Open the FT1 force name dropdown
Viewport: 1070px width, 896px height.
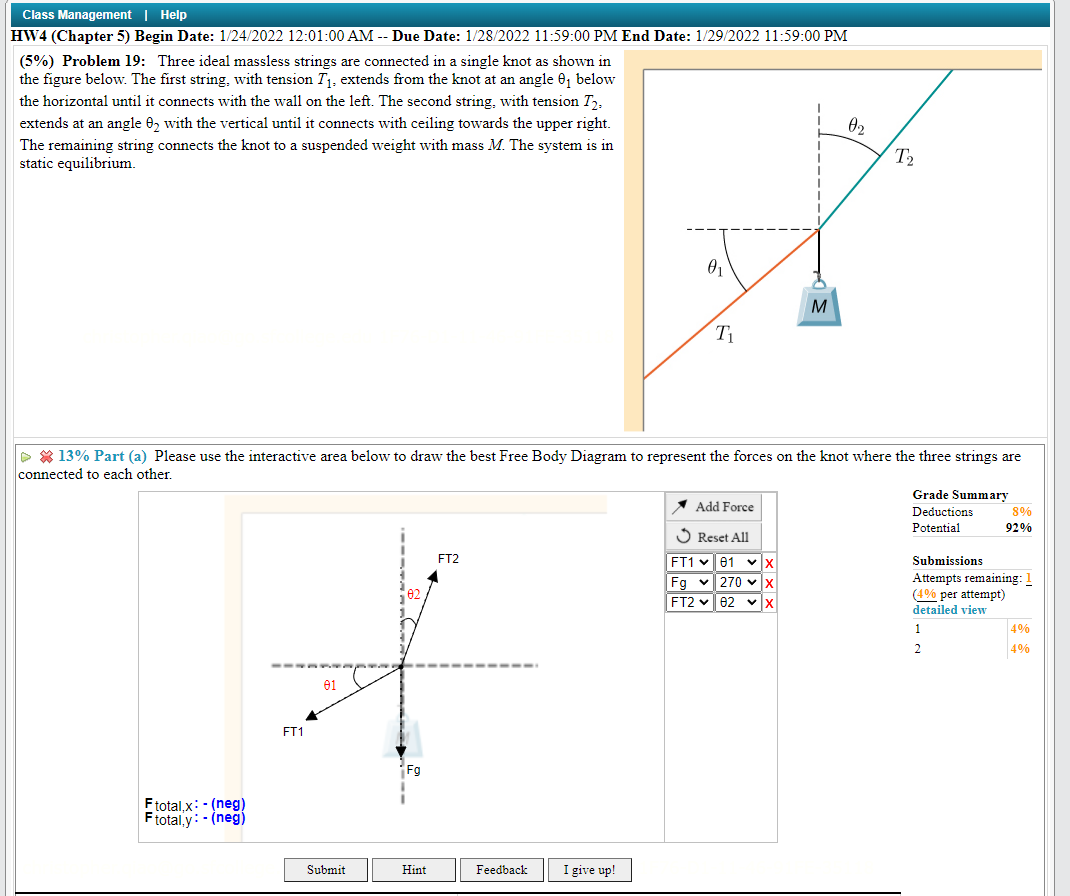[688, 562]
